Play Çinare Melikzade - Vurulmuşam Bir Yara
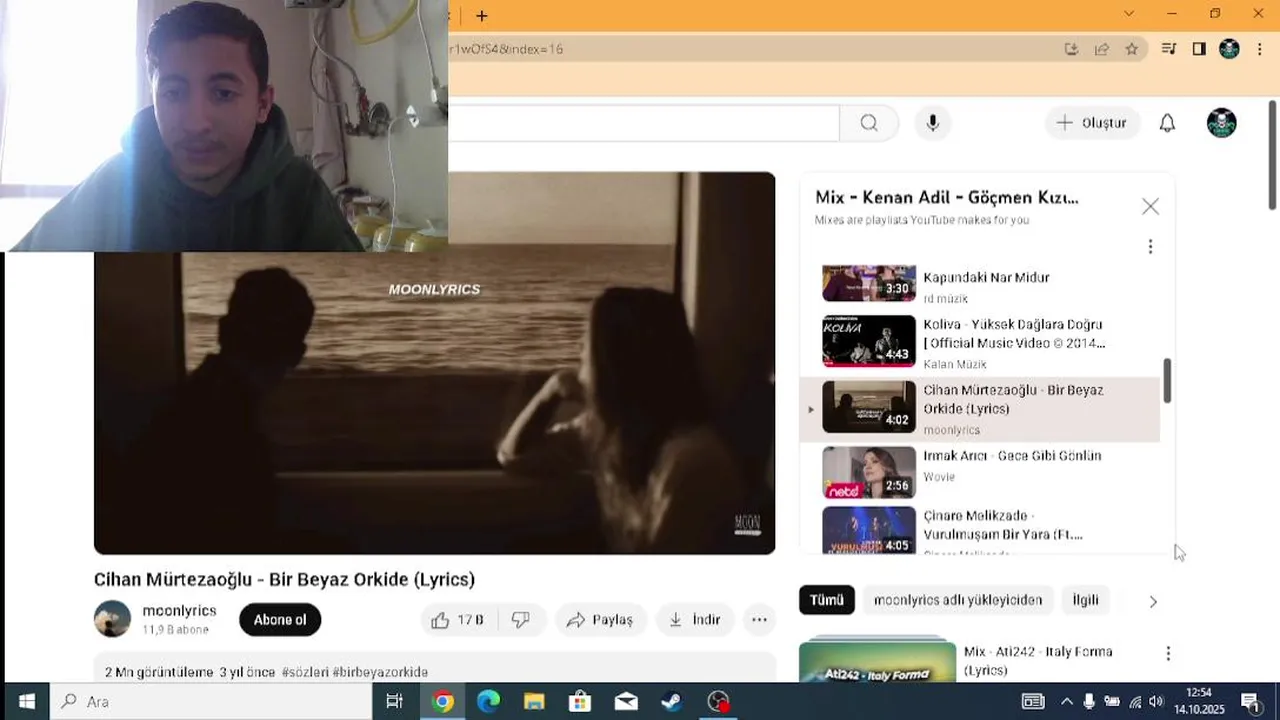This screenshot has height=720, width=1280. [980, 530]
